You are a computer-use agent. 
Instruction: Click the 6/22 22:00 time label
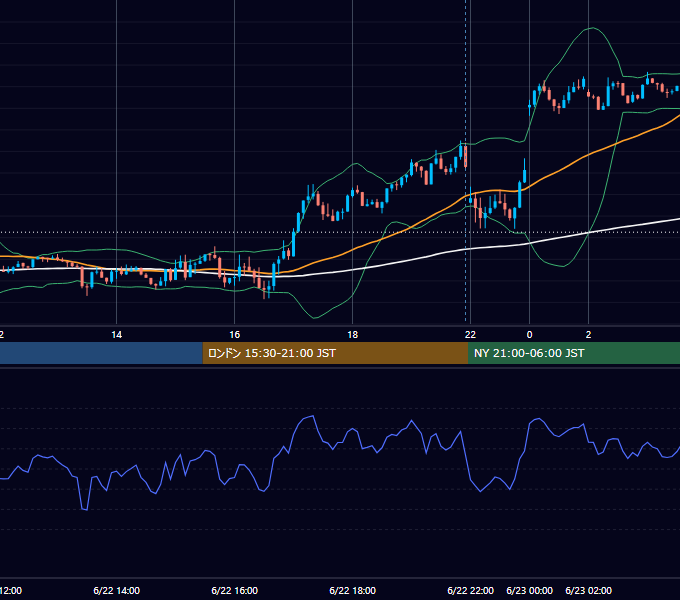coord(470,590)
